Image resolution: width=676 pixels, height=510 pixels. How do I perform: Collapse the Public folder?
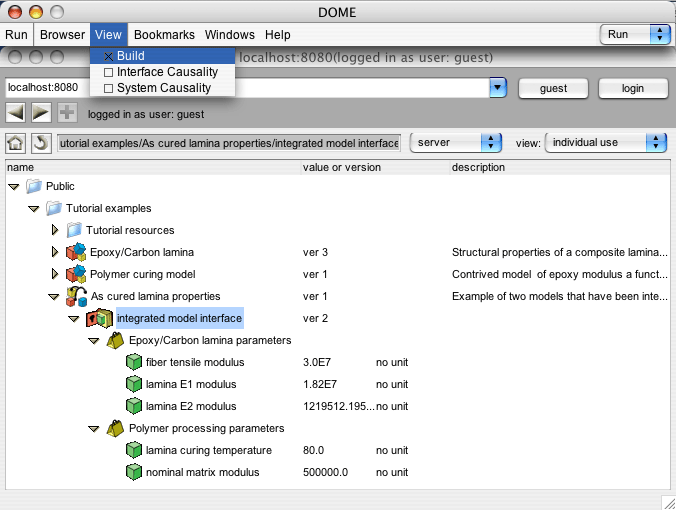pos(14,187)
